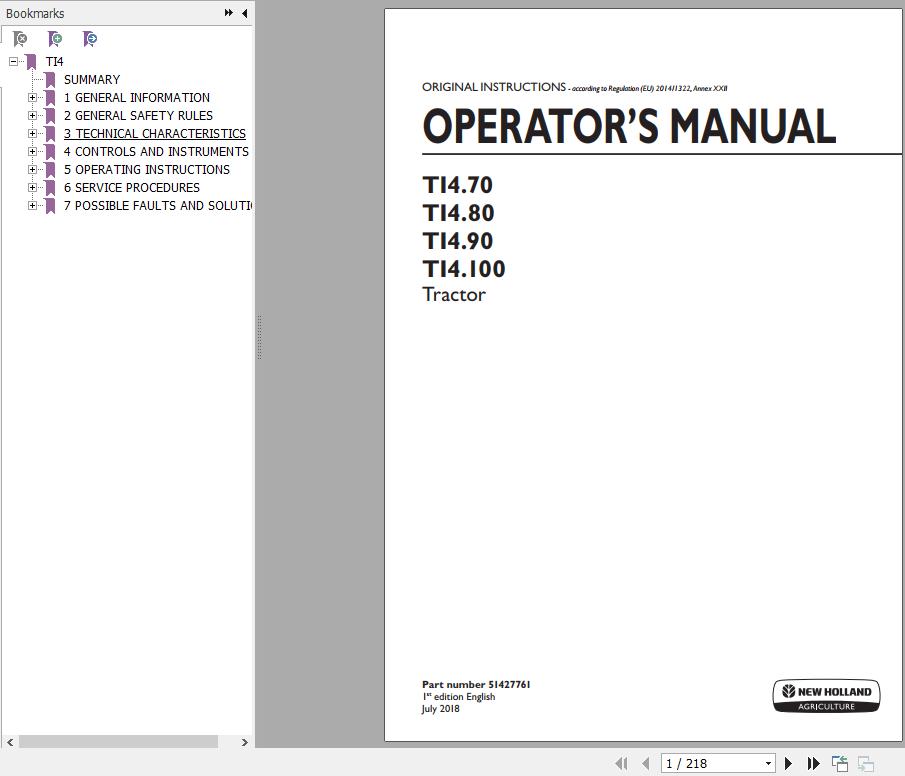Expand the 1 GENERAL INFORMATION bookmark
The height and width of the screenshot is (776, 905).
[32, 98]
